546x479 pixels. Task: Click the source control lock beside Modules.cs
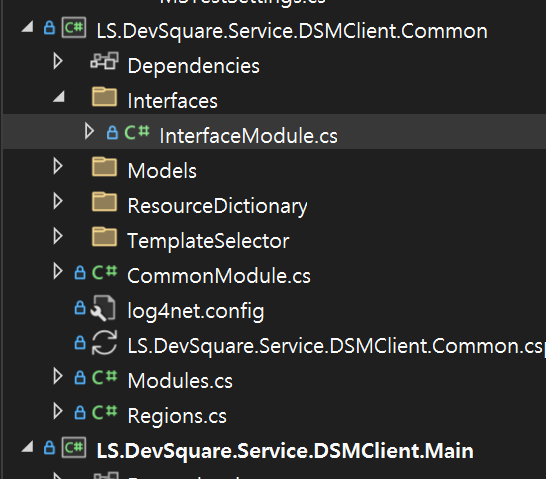[80, 377]
